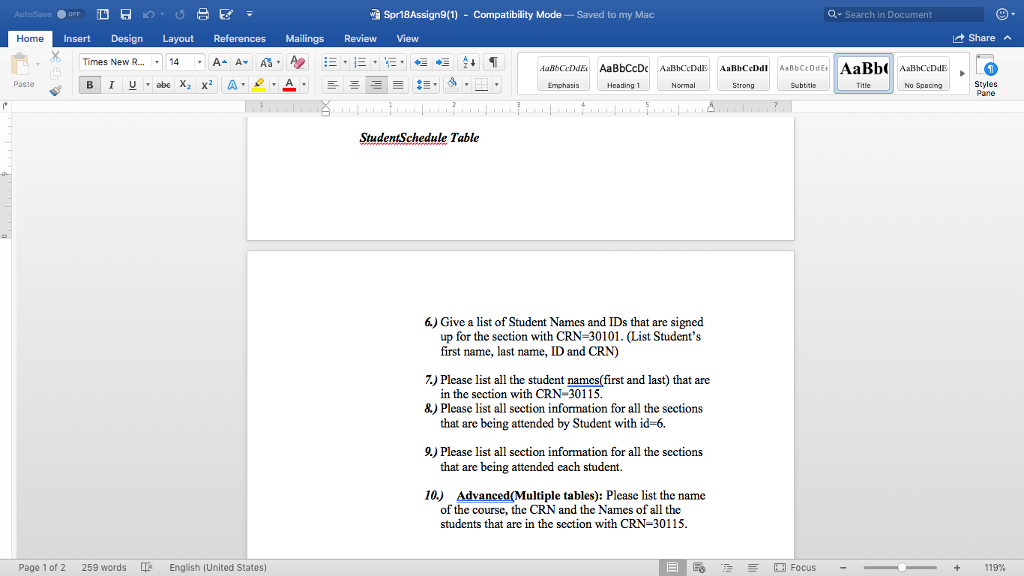This screenshot has height=576, width=1024.
Task: Open the underline style dropdown arrow
Action: 148,85
